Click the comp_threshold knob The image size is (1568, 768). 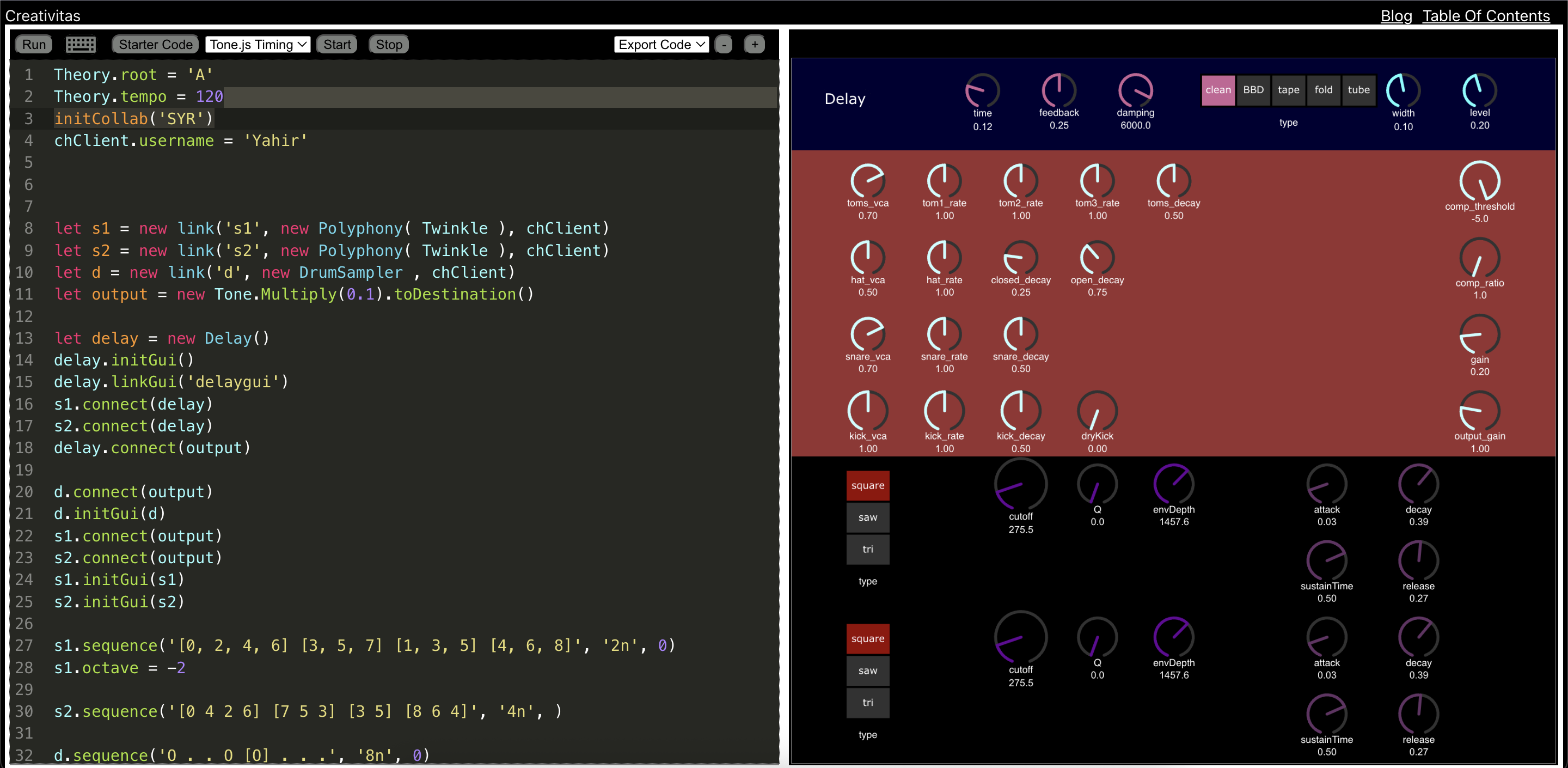coord(1479,181)
